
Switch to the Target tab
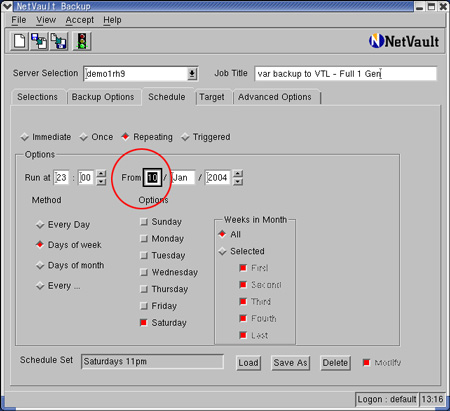pyautogui.click(x=212, y=97)
